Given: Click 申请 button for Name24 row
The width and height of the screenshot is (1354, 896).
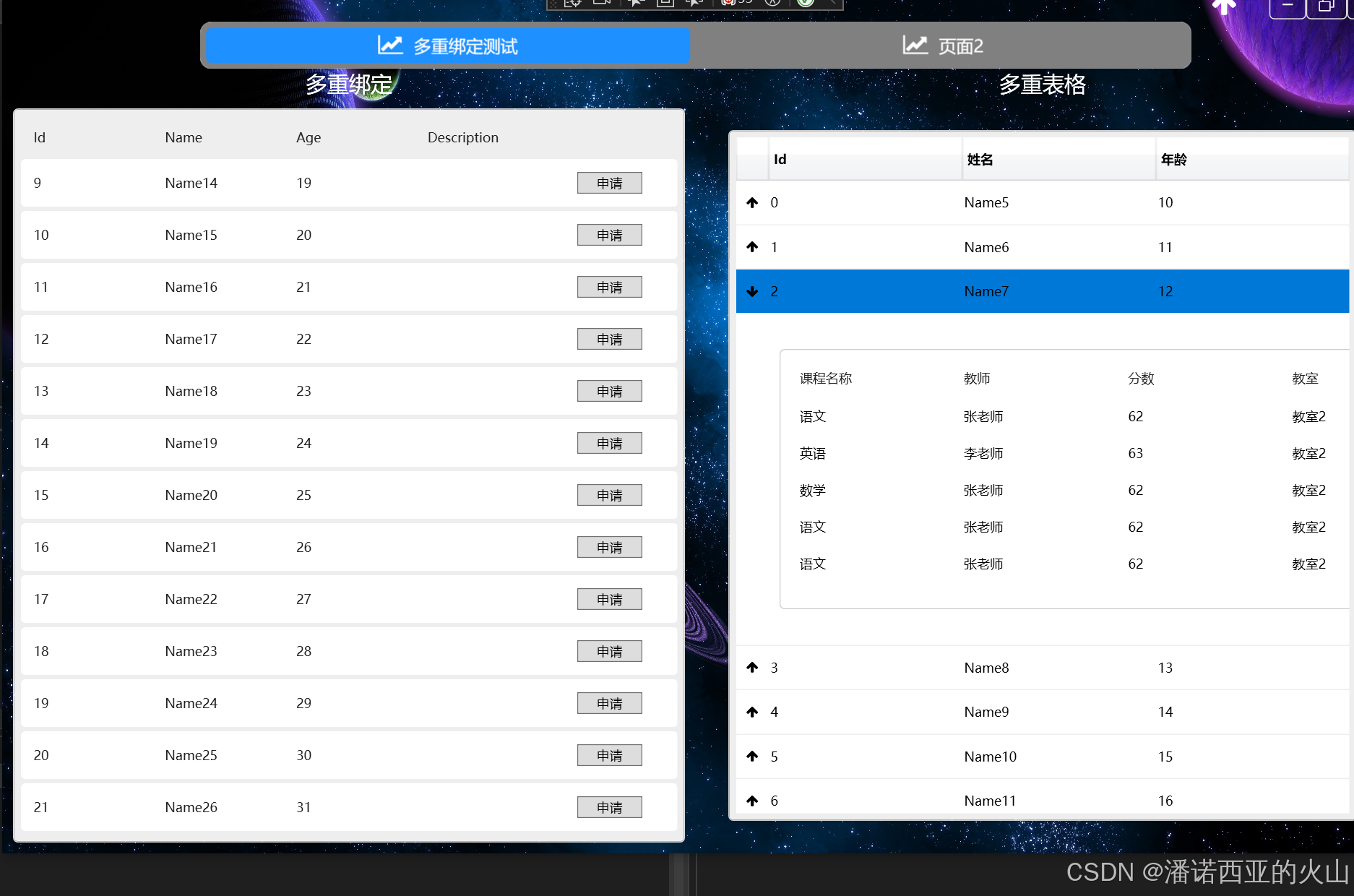Looking at the screenshot, I should [x=609, y=703].
